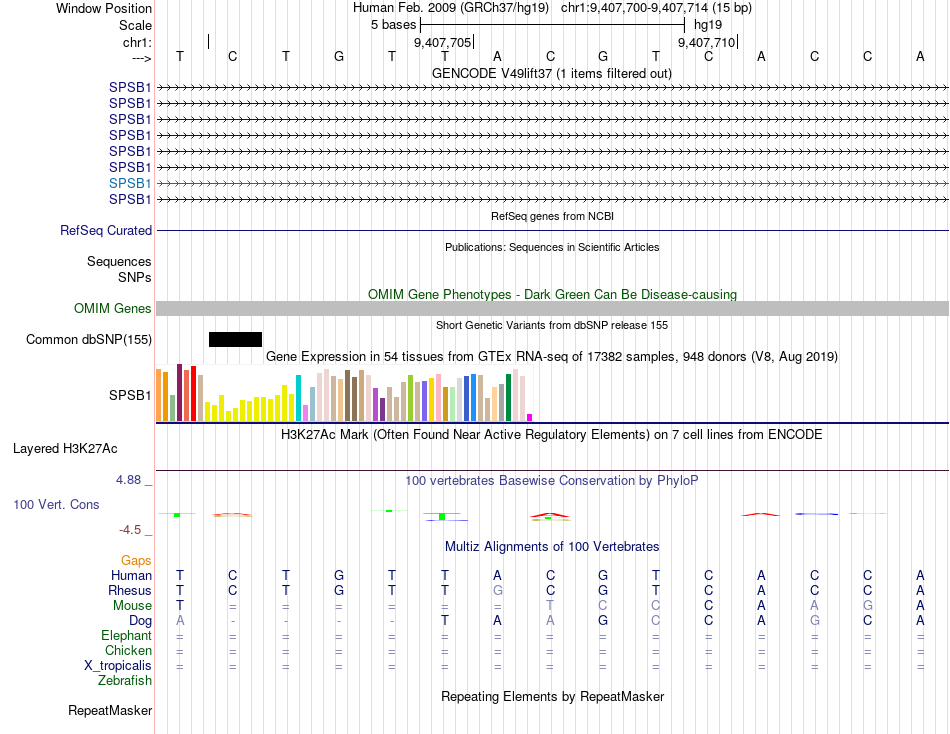Select the Elephant species label
Viewport: 950px width, 734px height.
126,635
